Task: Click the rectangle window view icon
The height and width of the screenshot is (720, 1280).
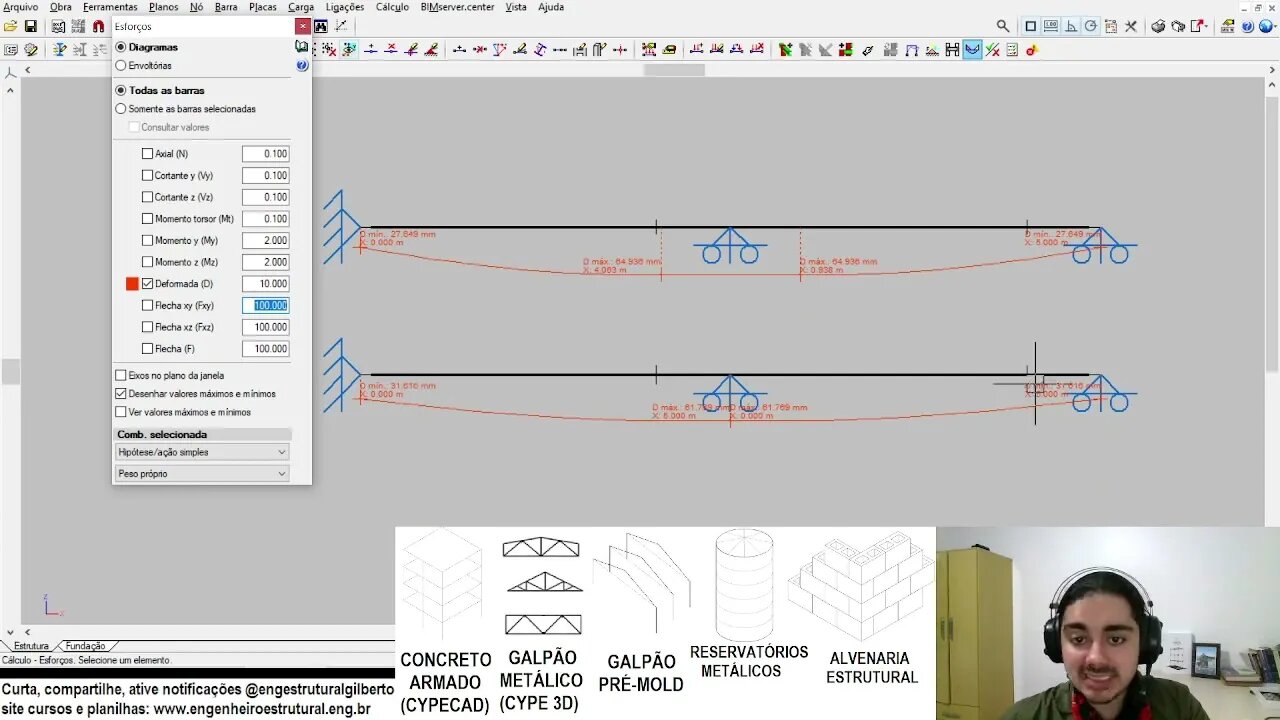Action: click(x=1031, y=26)
